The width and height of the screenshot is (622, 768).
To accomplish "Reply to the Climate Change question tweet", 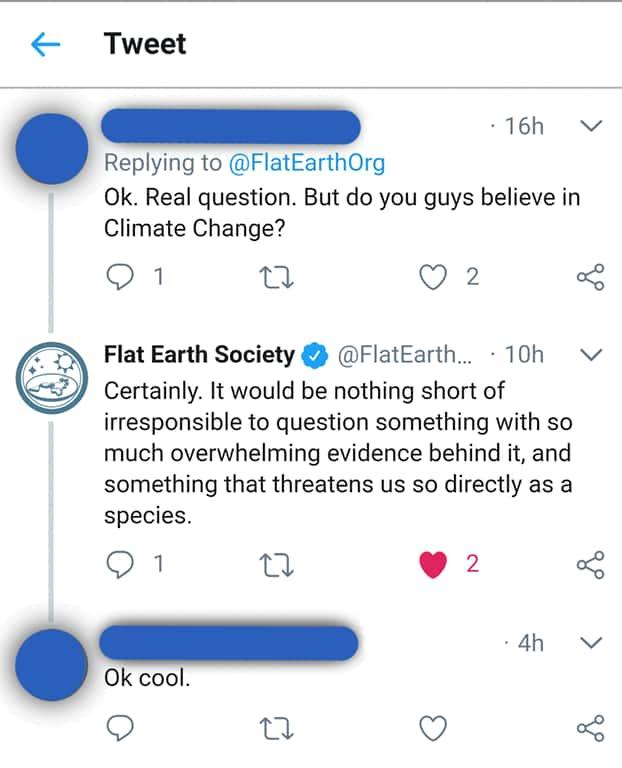I will pos(119,277).
